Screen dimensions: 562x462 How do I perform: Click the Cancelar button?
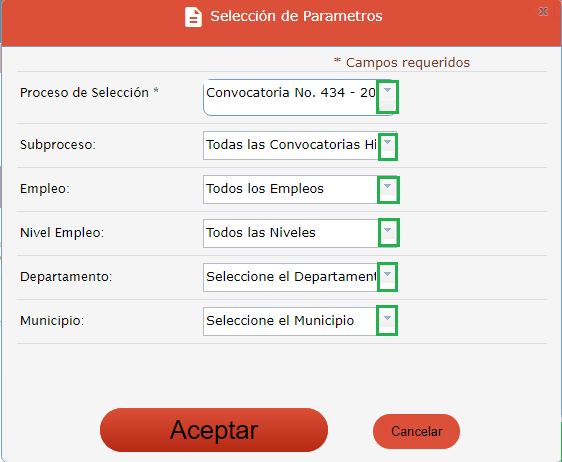click(x=416, y=432)
